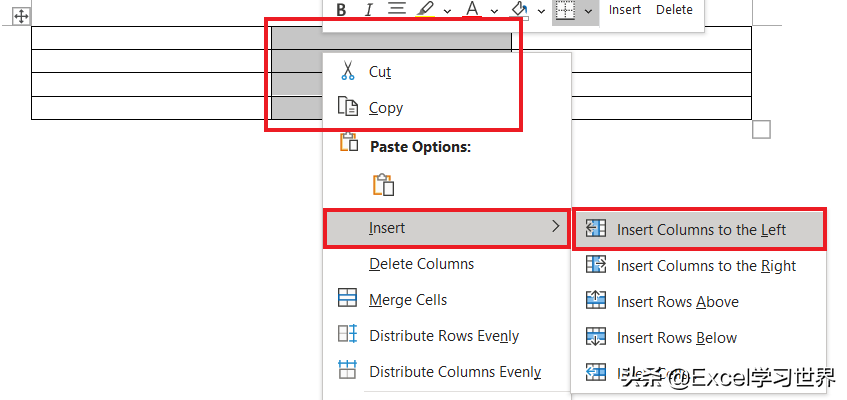Image resolution: width=847 pixels, height=400 pixels.
Task: Click the Insert Columns Right icon
Action: point(596,264)
